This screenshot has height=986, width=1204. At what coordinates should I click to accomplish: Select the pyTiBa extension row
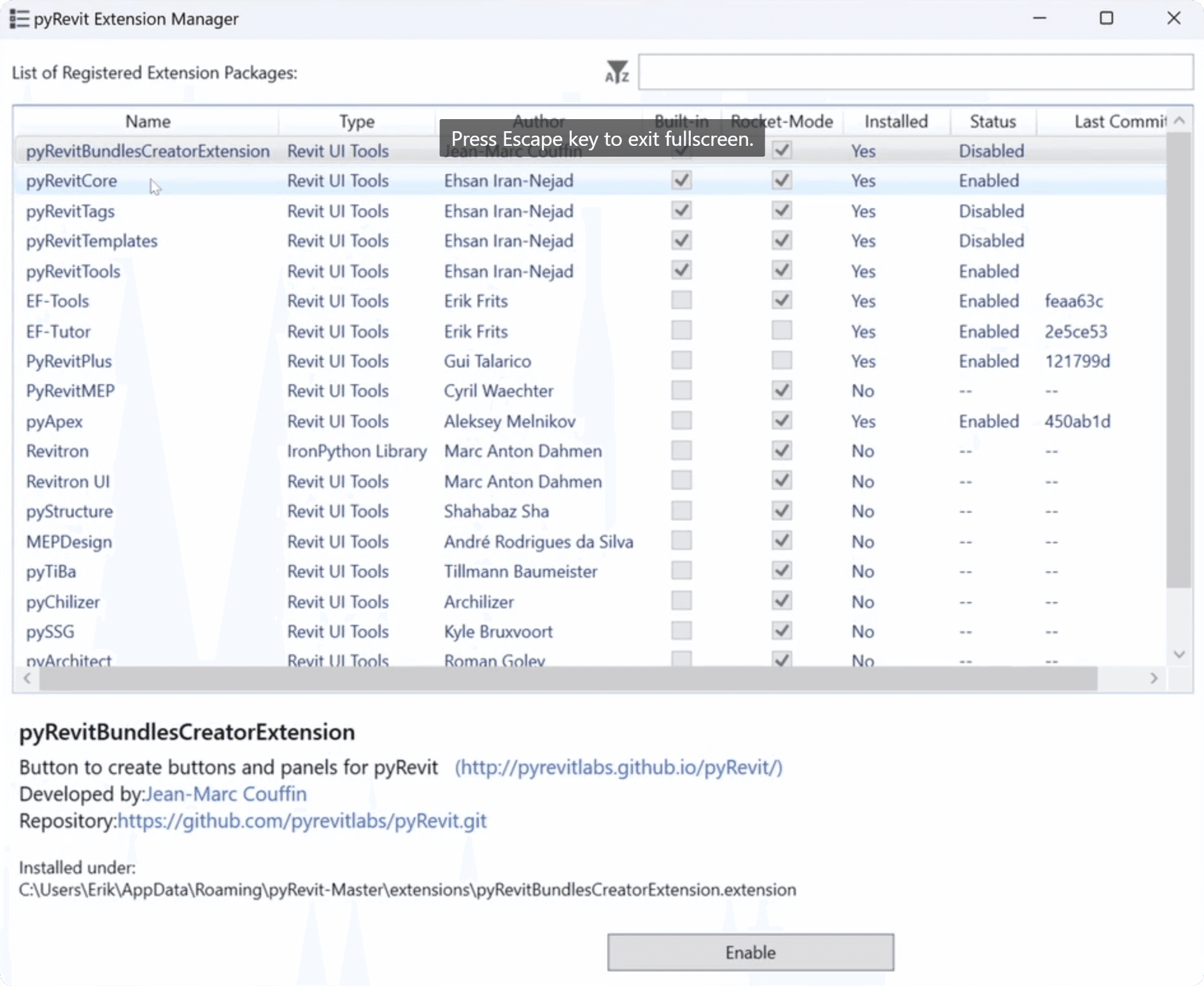point(591,571)
